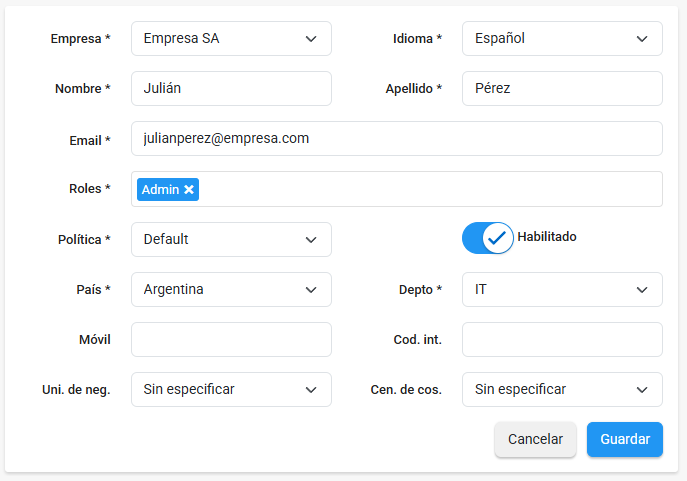Open the País country dropdown
The image size is (687, 481).
tap(231, 289)
